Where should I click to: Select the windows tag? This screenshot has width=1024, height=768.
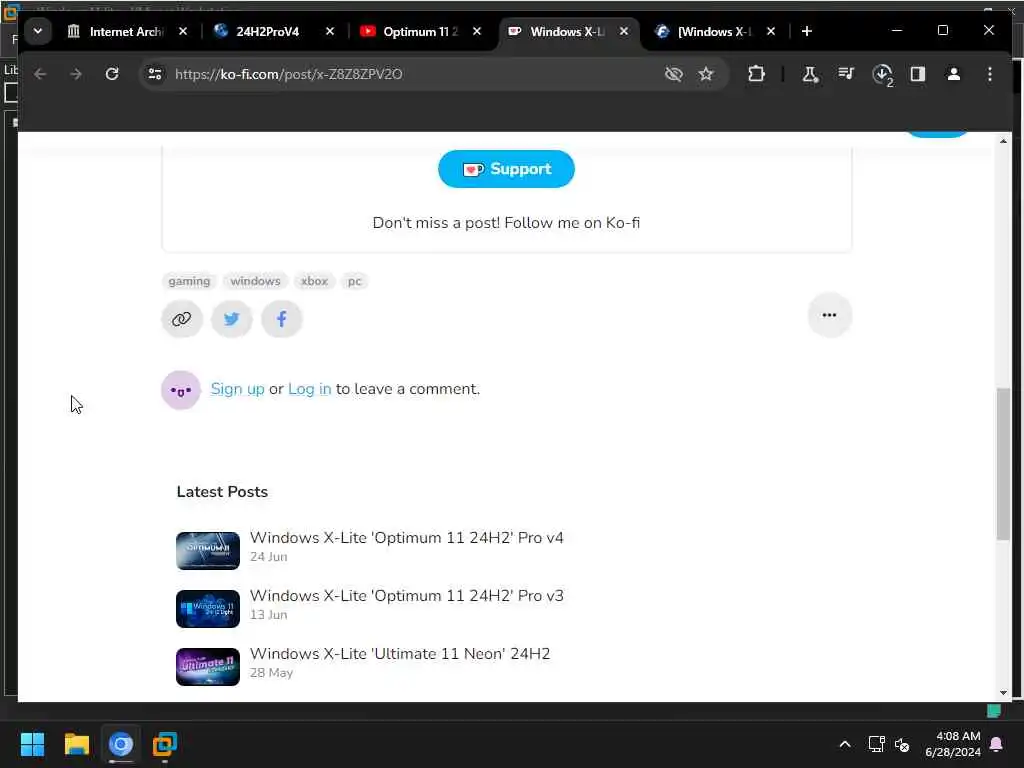click(x=255, y=281)
